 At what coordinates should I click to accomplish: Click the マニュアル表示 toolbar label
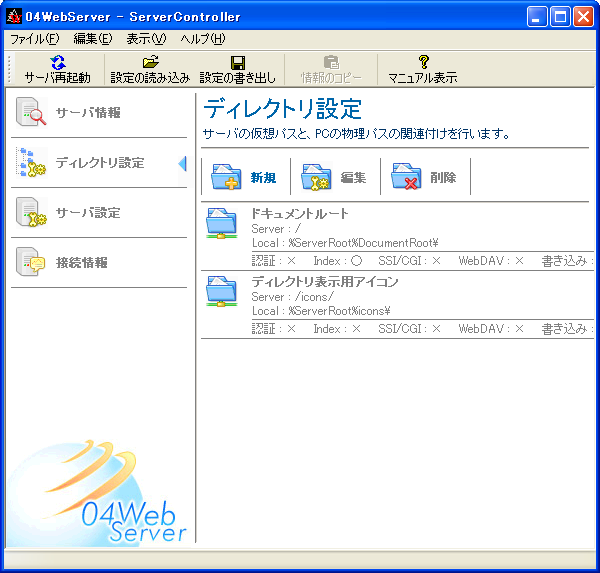(x=423, y=78)
